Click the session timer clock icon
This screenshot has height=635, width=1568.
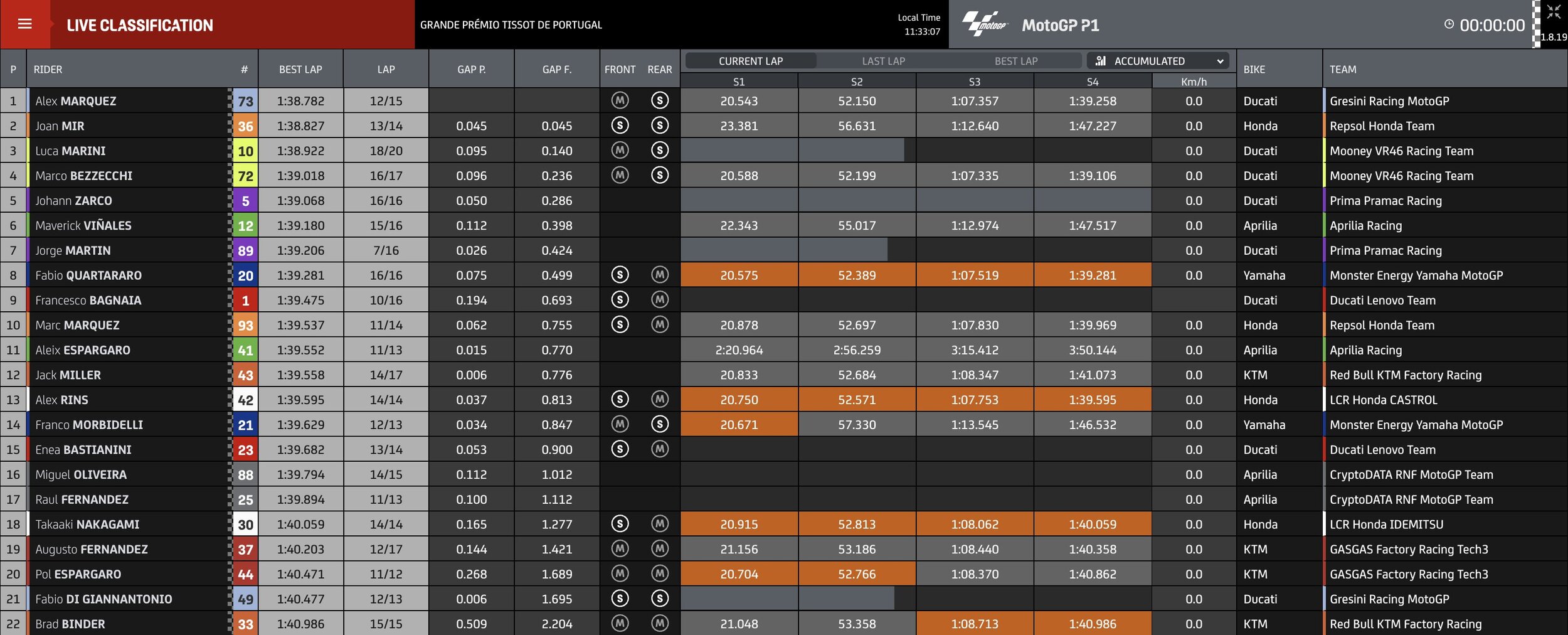(1449, 24)
